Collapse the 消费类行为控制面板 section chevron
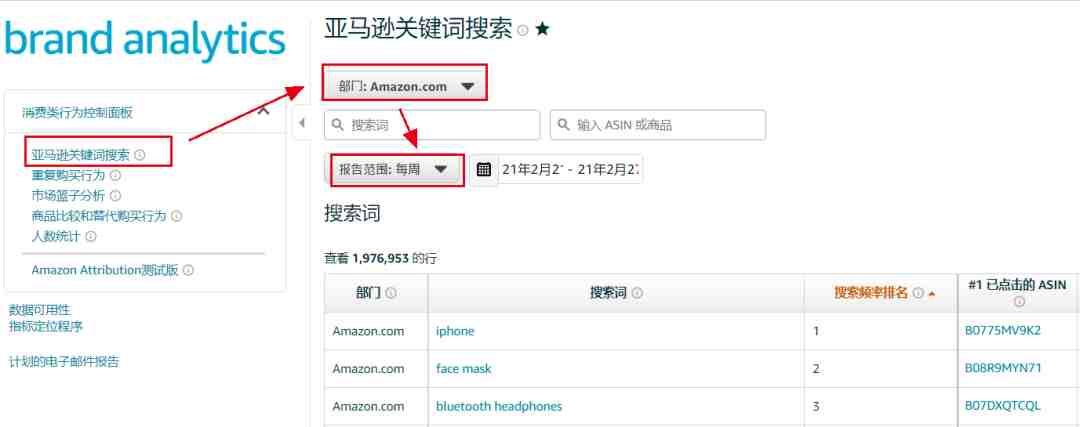Viewport: 1080px width, 427px height. 263,112
